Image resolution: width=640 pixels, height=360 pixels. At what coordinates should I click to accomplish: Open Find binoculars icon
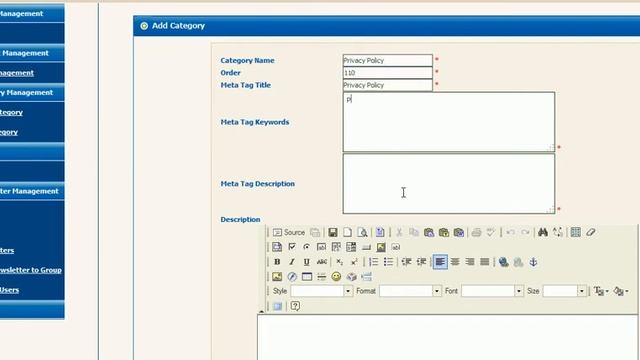coord(542,232)
